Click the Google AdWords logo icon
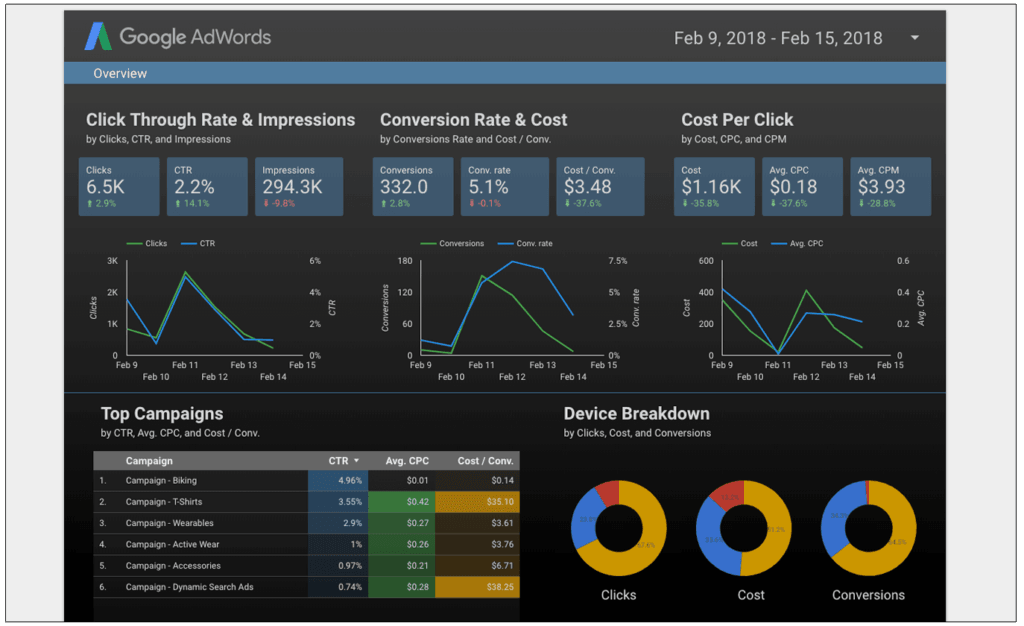The width and height of the screenshot is (1024, 626). tap(98, 37)
